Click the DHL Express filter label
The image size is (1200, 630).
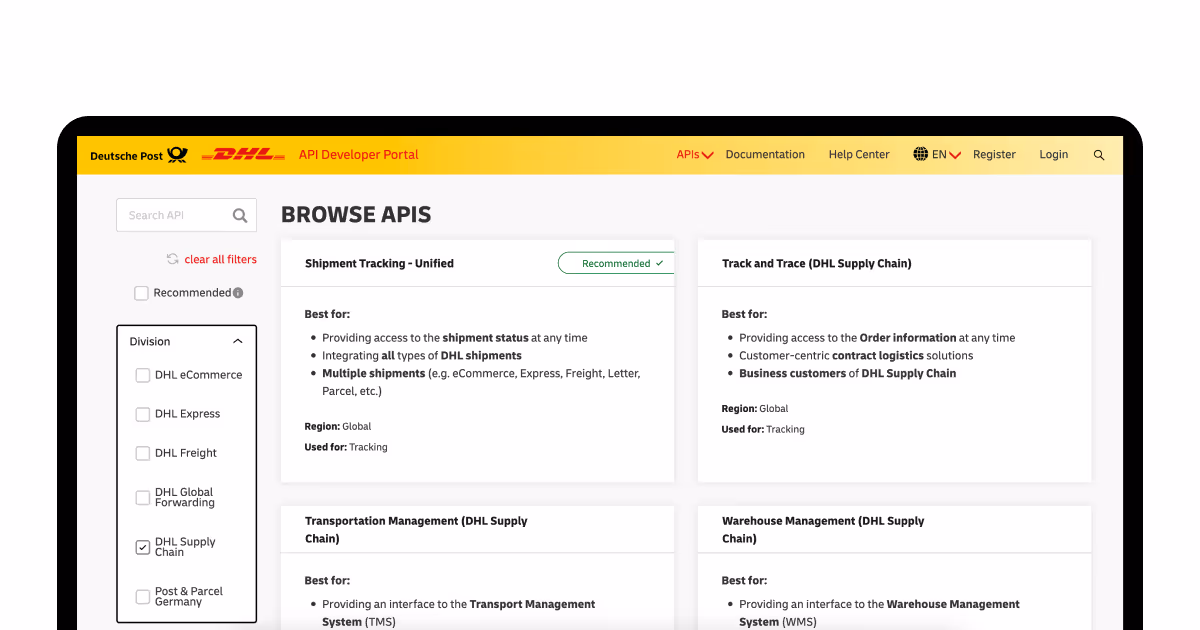coord(187,414)
